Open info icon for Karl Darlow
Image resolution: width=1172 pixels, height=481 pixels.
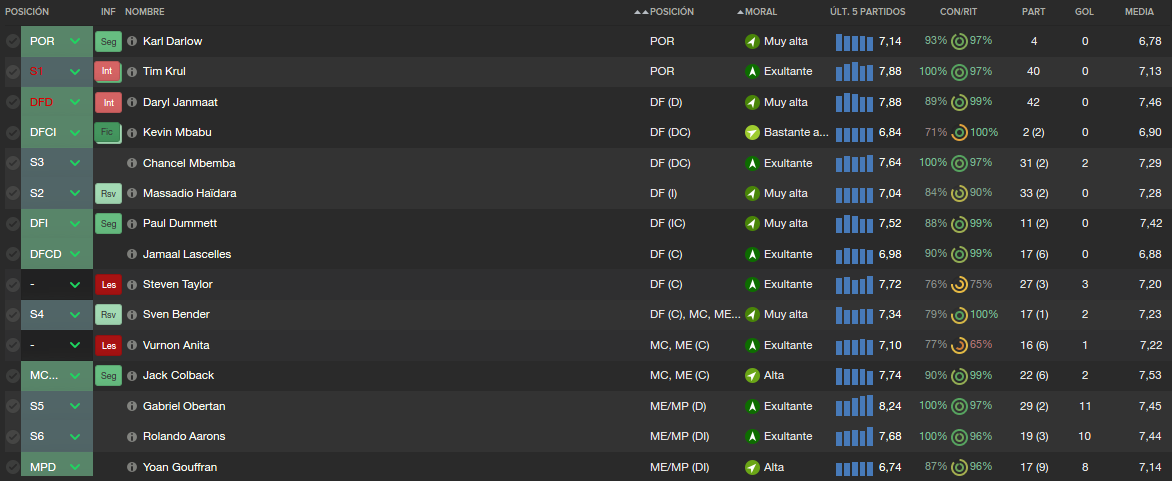point(132,42)
